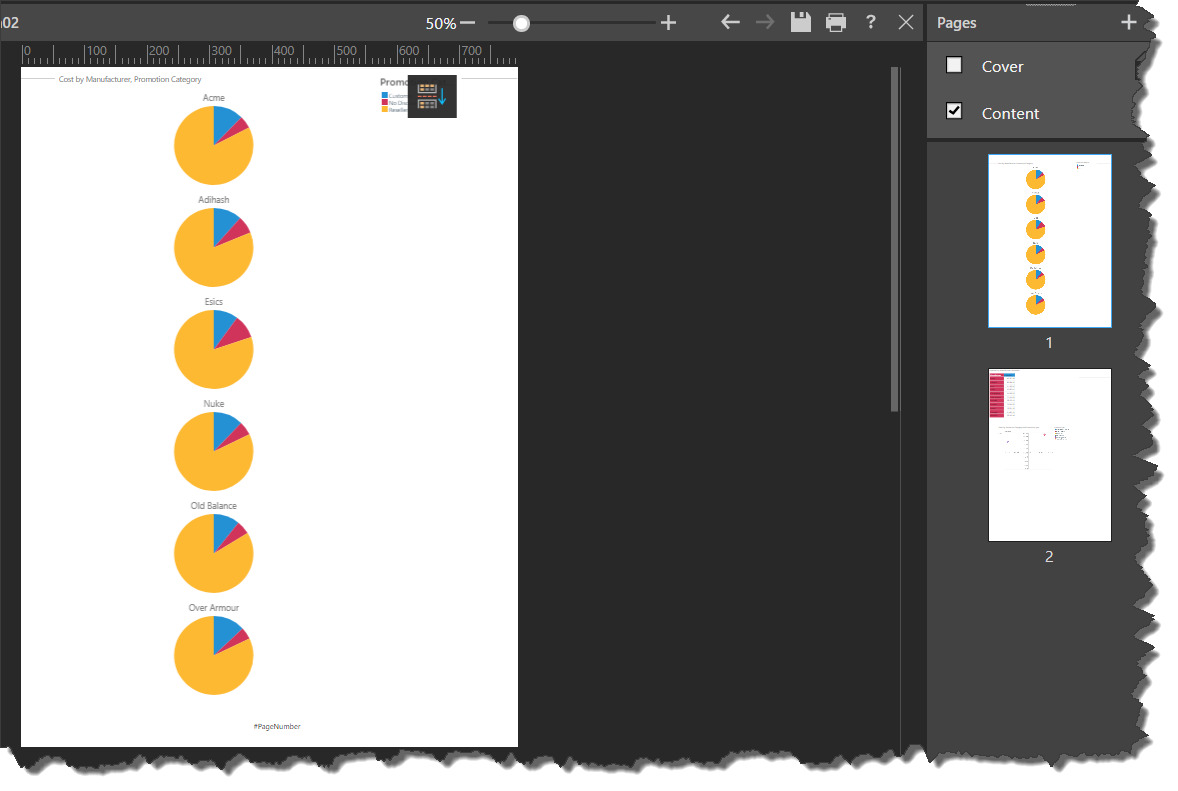
Task: Enable the Cover checkbox
Action: point(954,65)
